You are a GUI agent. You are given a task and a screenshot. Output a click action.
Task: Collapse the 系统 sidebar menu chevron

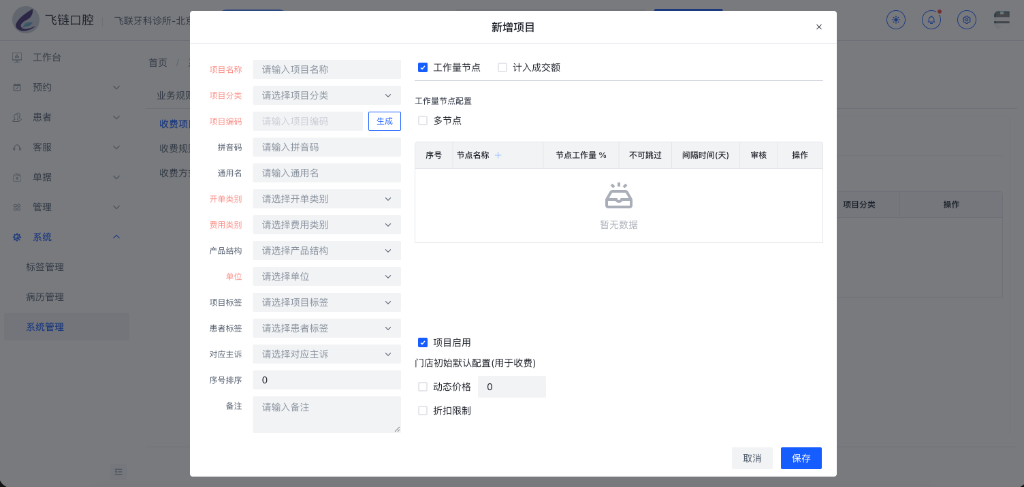point(116,237)
